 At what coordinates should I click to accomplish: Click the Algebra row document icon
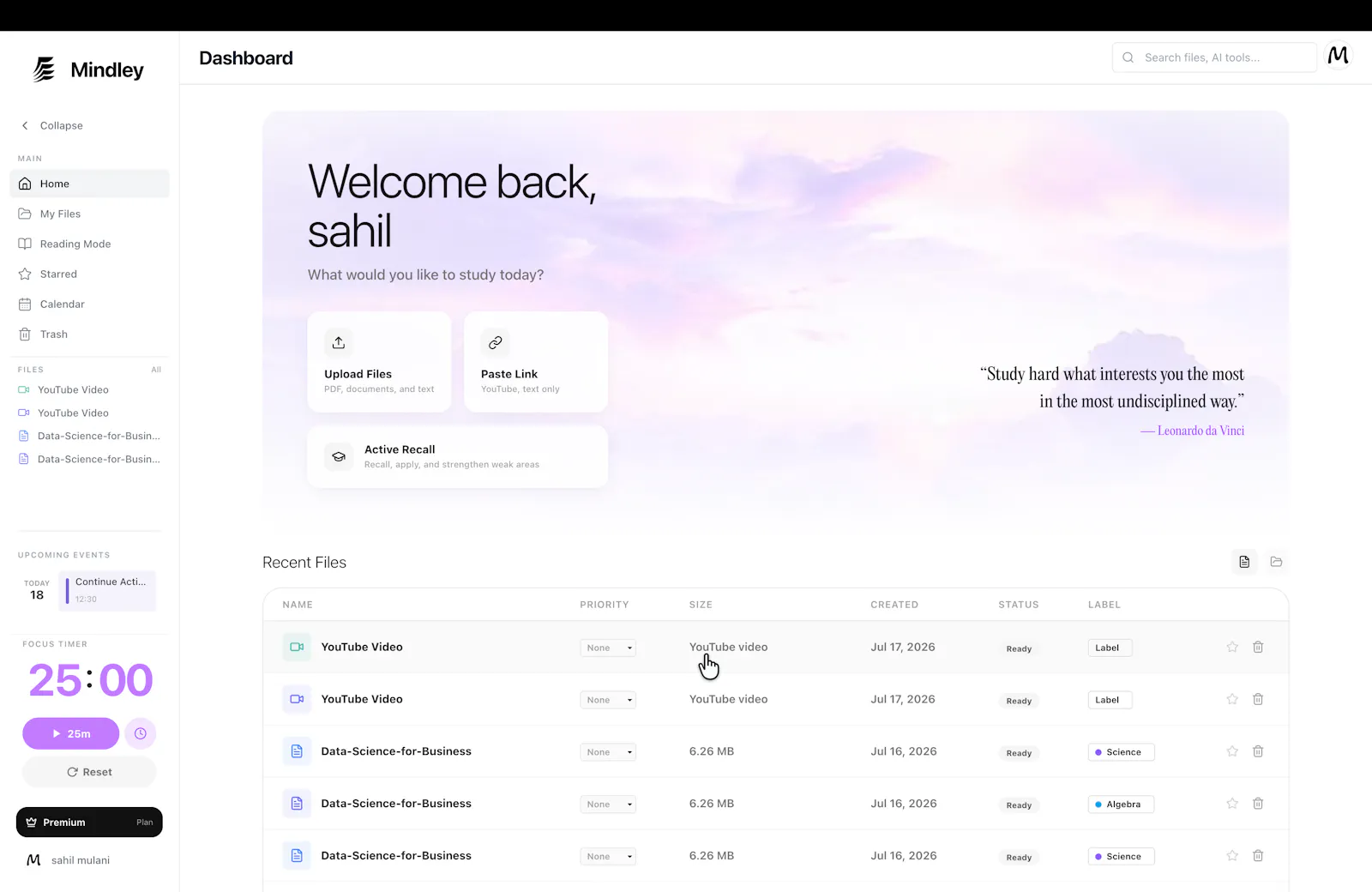click(297, 804)
